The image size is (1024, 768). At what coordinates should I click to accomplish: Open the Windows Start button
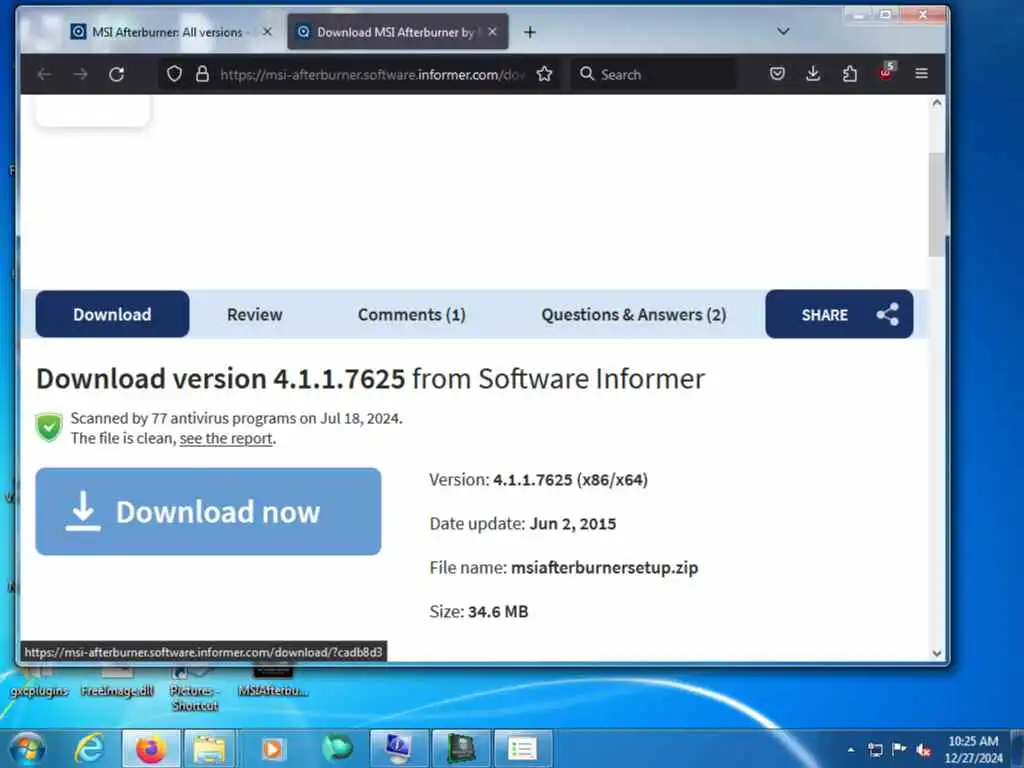[27, 748]
